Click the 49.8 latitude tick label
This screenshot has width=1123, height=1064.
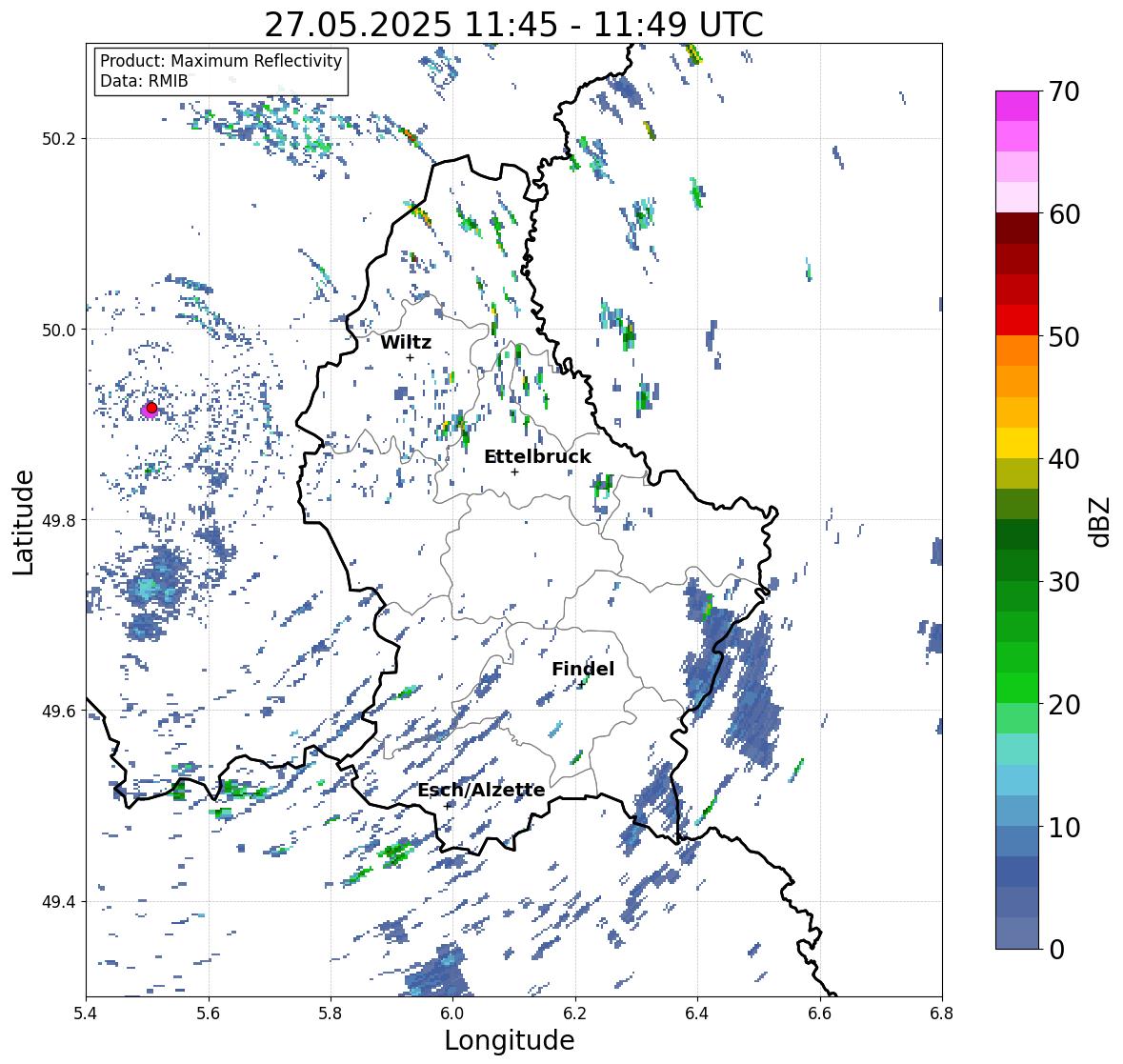[59, 520]
